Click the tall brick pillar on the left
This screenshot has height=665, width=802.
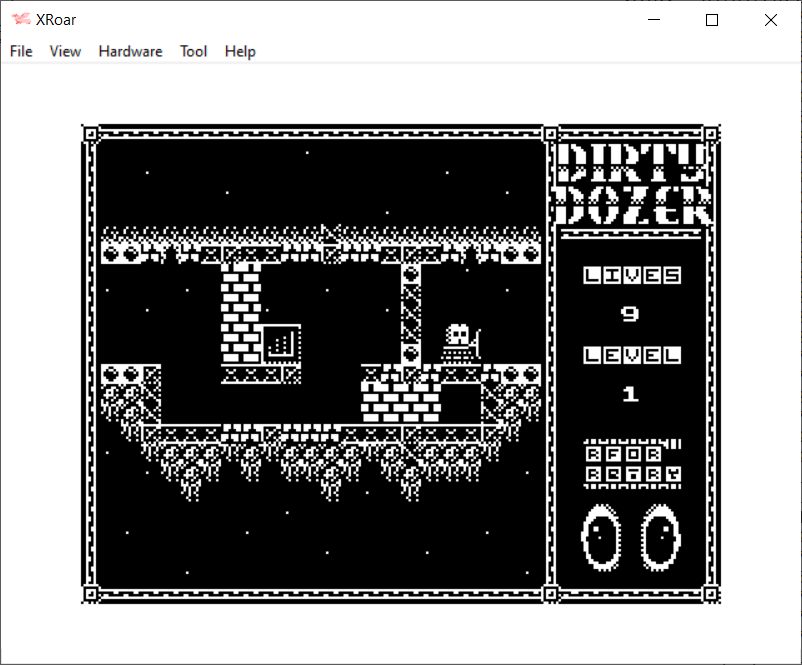point(240,313)
